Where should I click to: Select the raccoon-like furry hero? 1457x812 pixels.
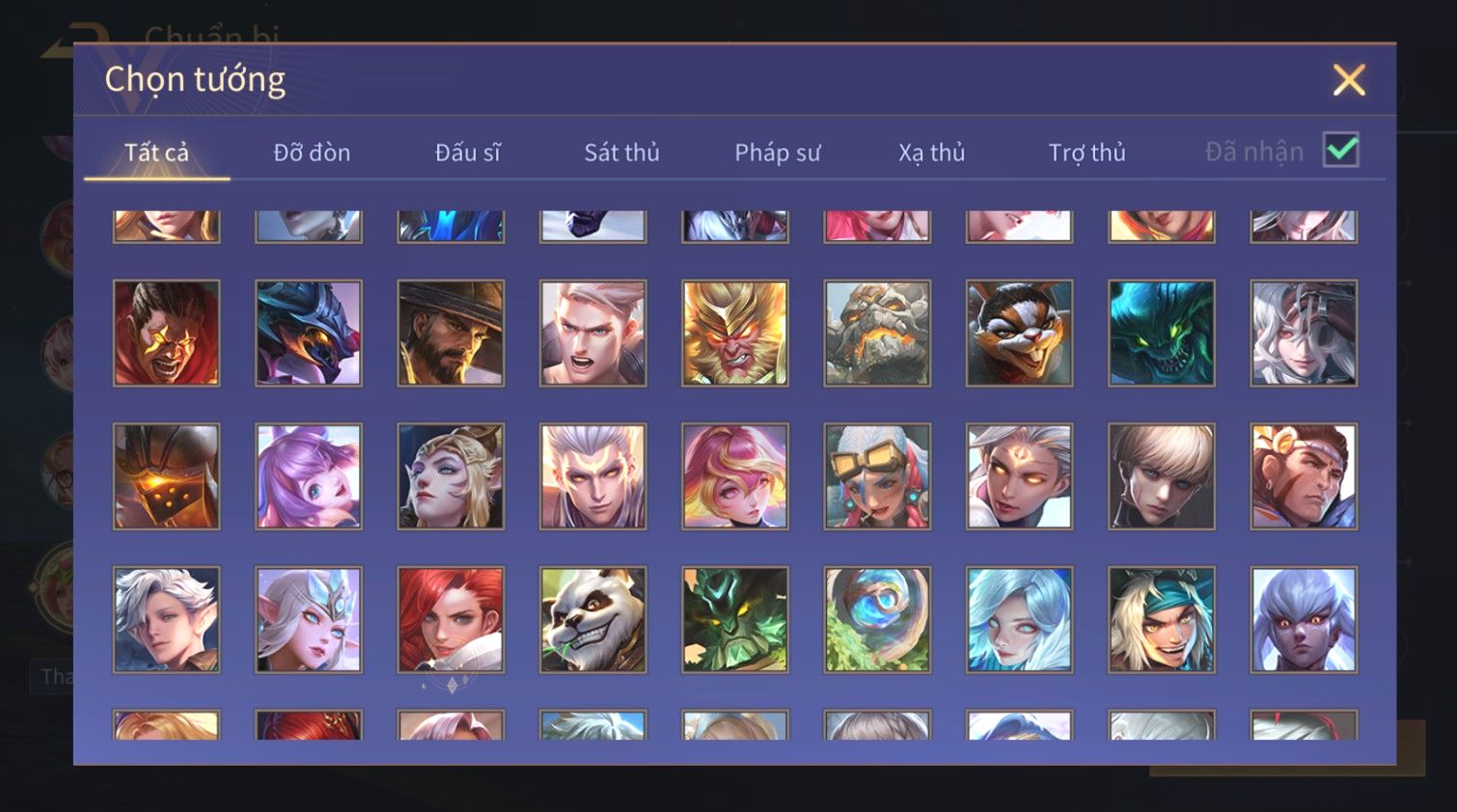pyautogui.click(x=1019, y=333)
